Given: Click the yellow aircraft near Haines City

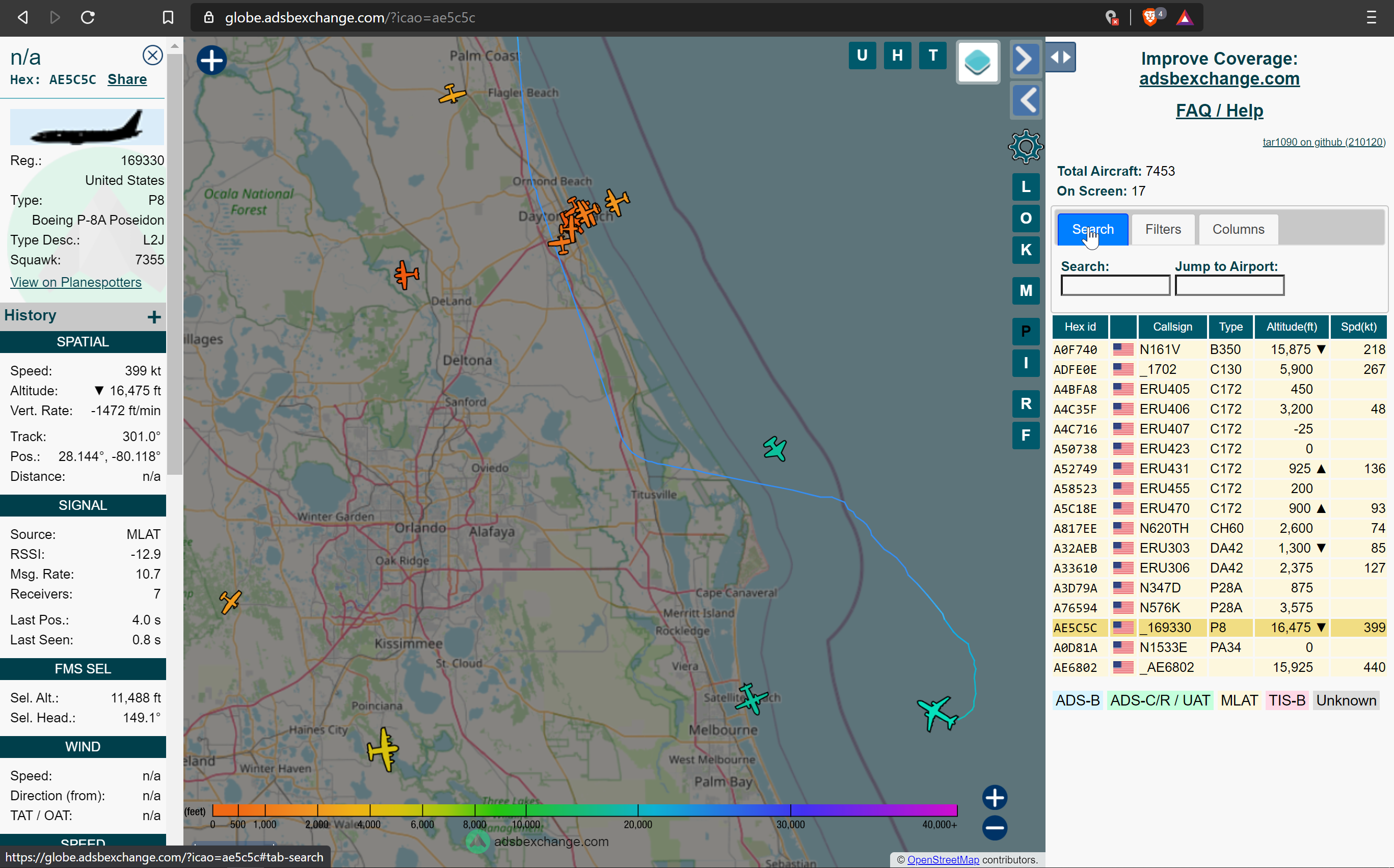Looking at the screenshot, I should tap(383, 749).
